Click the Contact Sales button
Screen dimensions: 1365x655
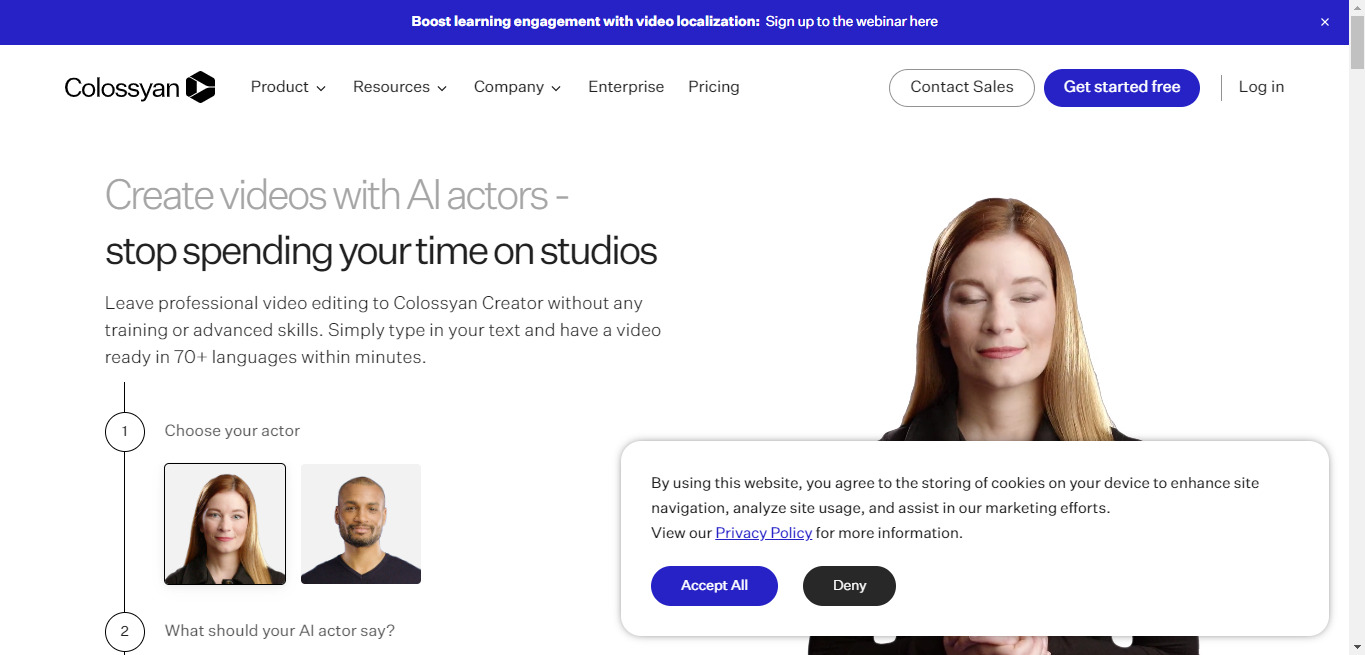(962, 88)
